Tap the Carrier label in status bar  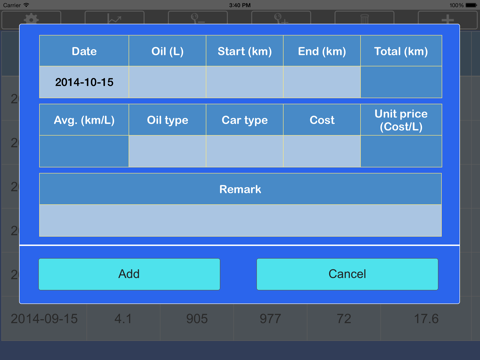(x=12, y=5)
